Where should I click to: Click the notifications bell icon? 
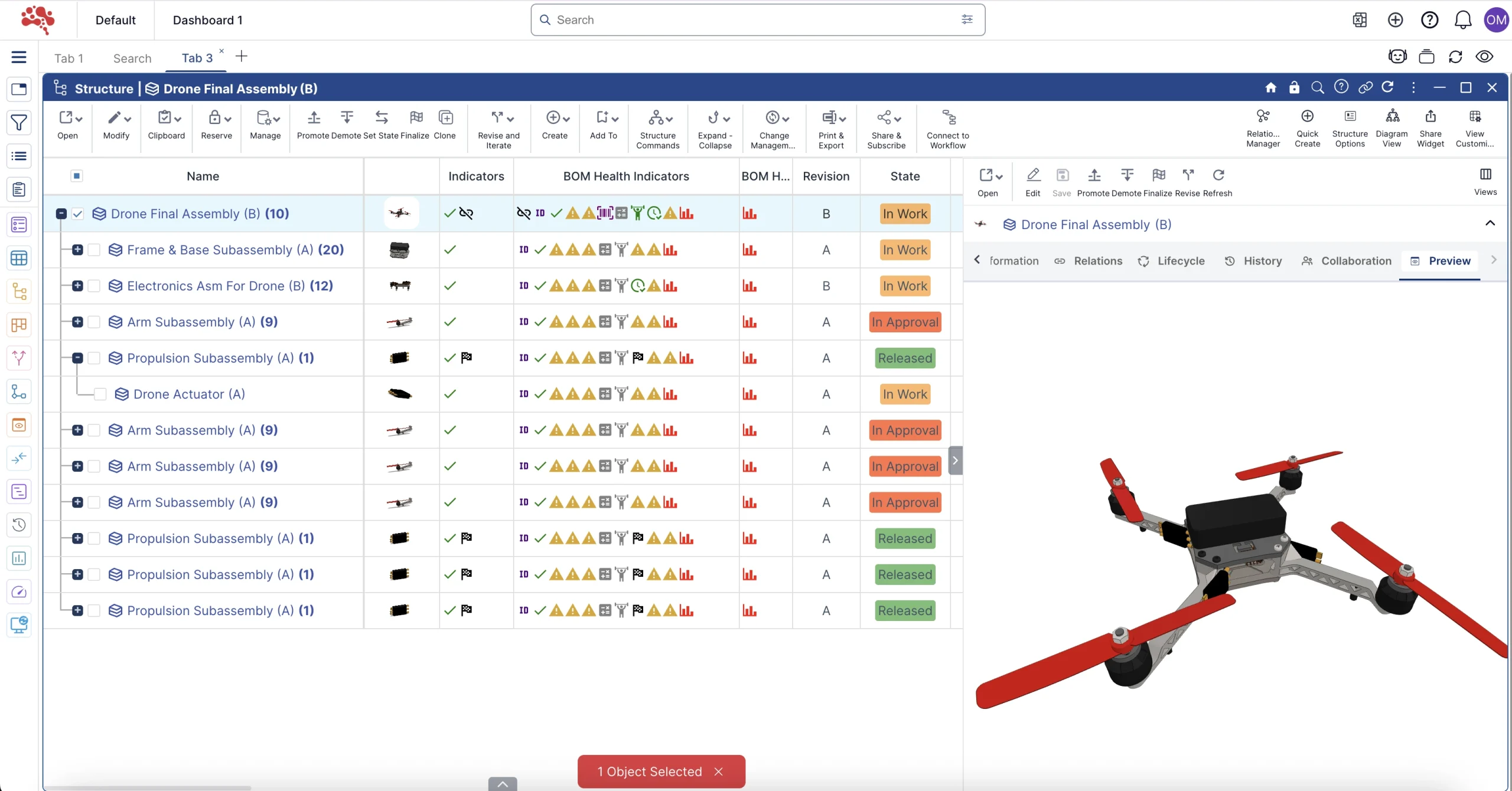[1462, 20]
